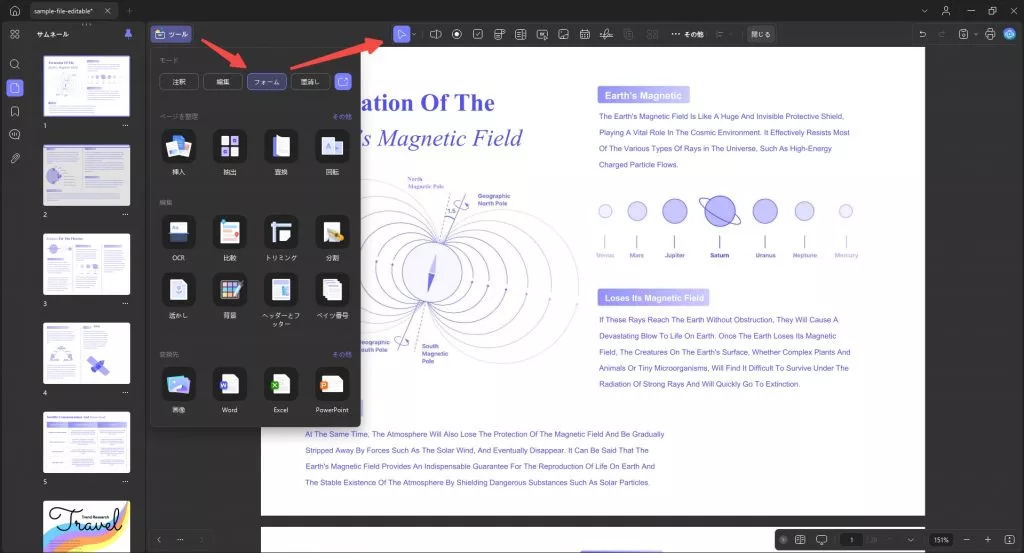
Task: Click the 閉じる close form mode button
Action: (761, 34)
